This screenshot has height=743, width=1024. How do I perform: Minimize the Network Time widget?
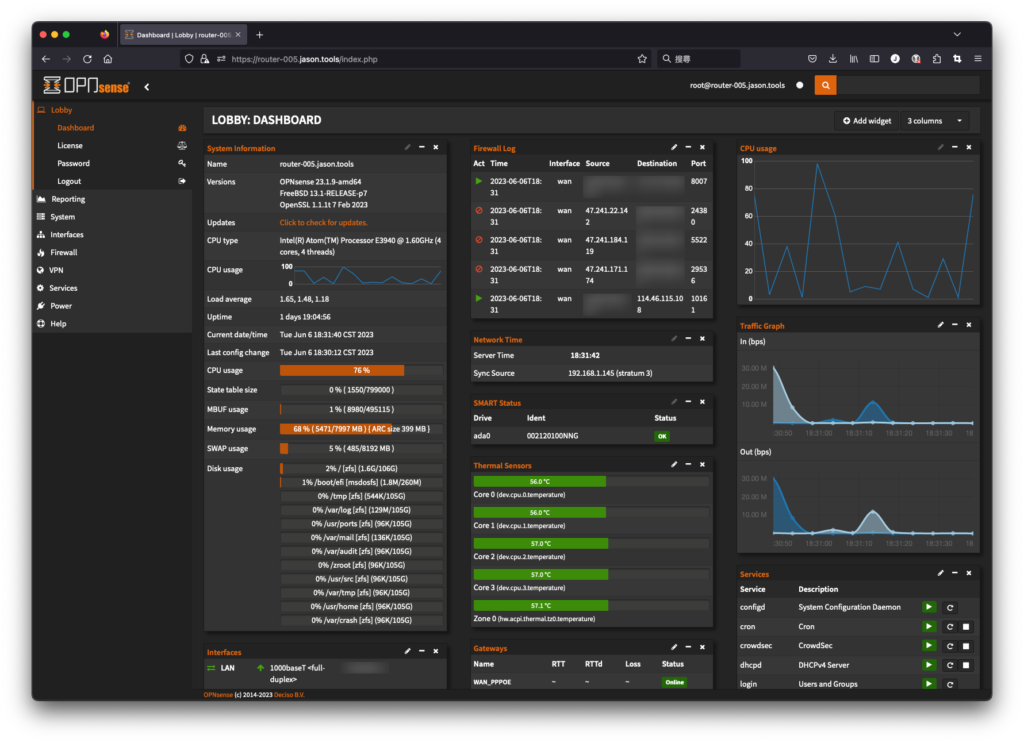pos(688,339)
